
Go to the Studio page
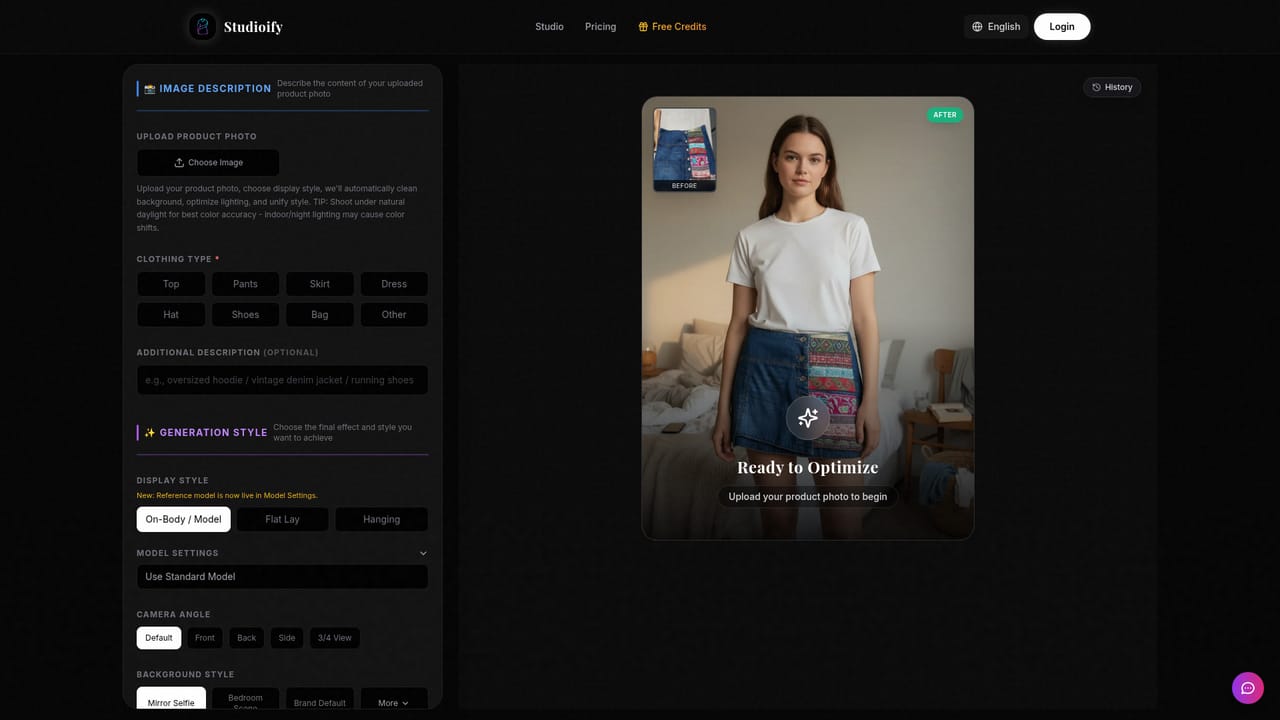549,27
